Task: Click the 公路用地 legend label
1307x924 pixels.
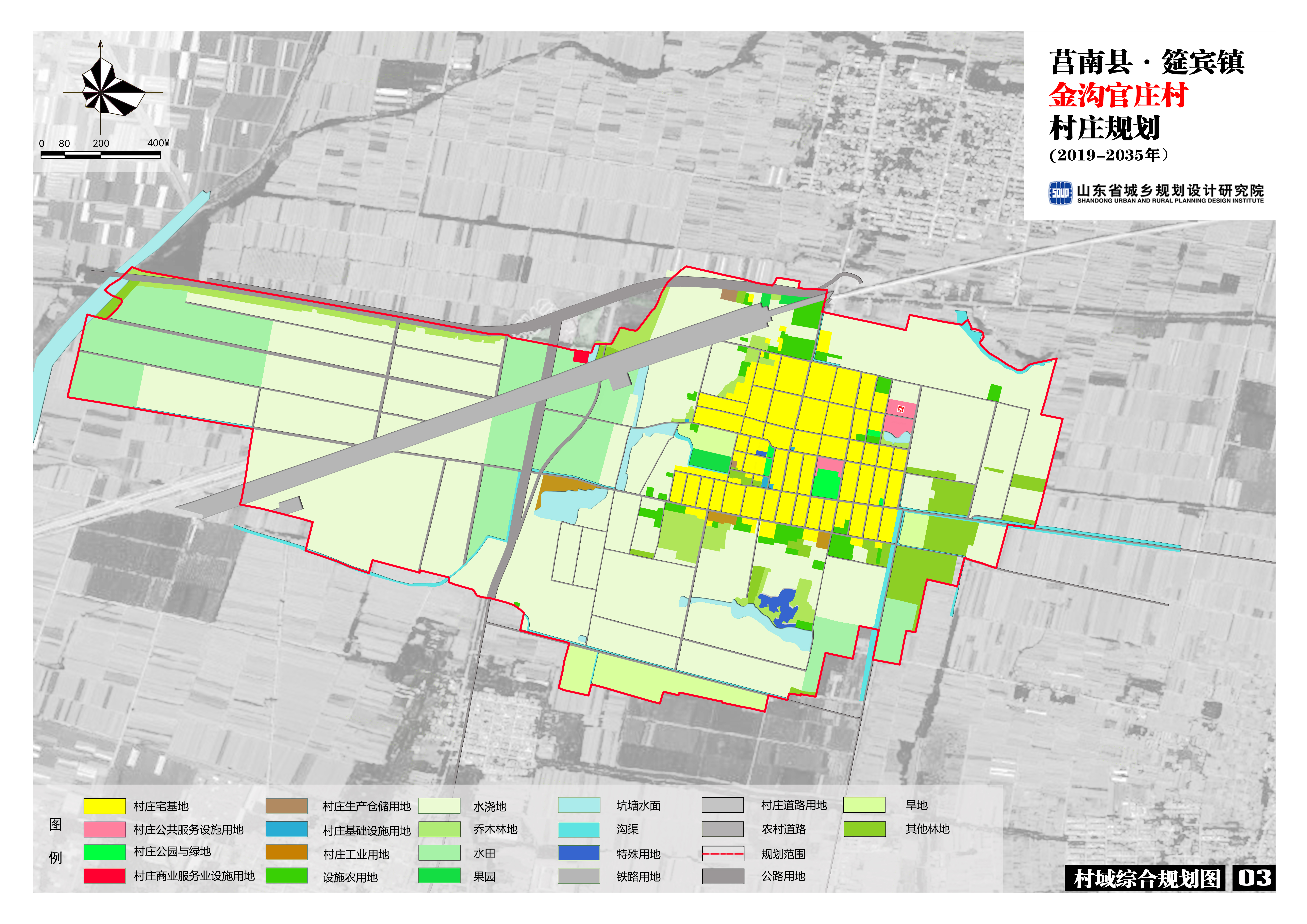Action: (x=783, y=876)
